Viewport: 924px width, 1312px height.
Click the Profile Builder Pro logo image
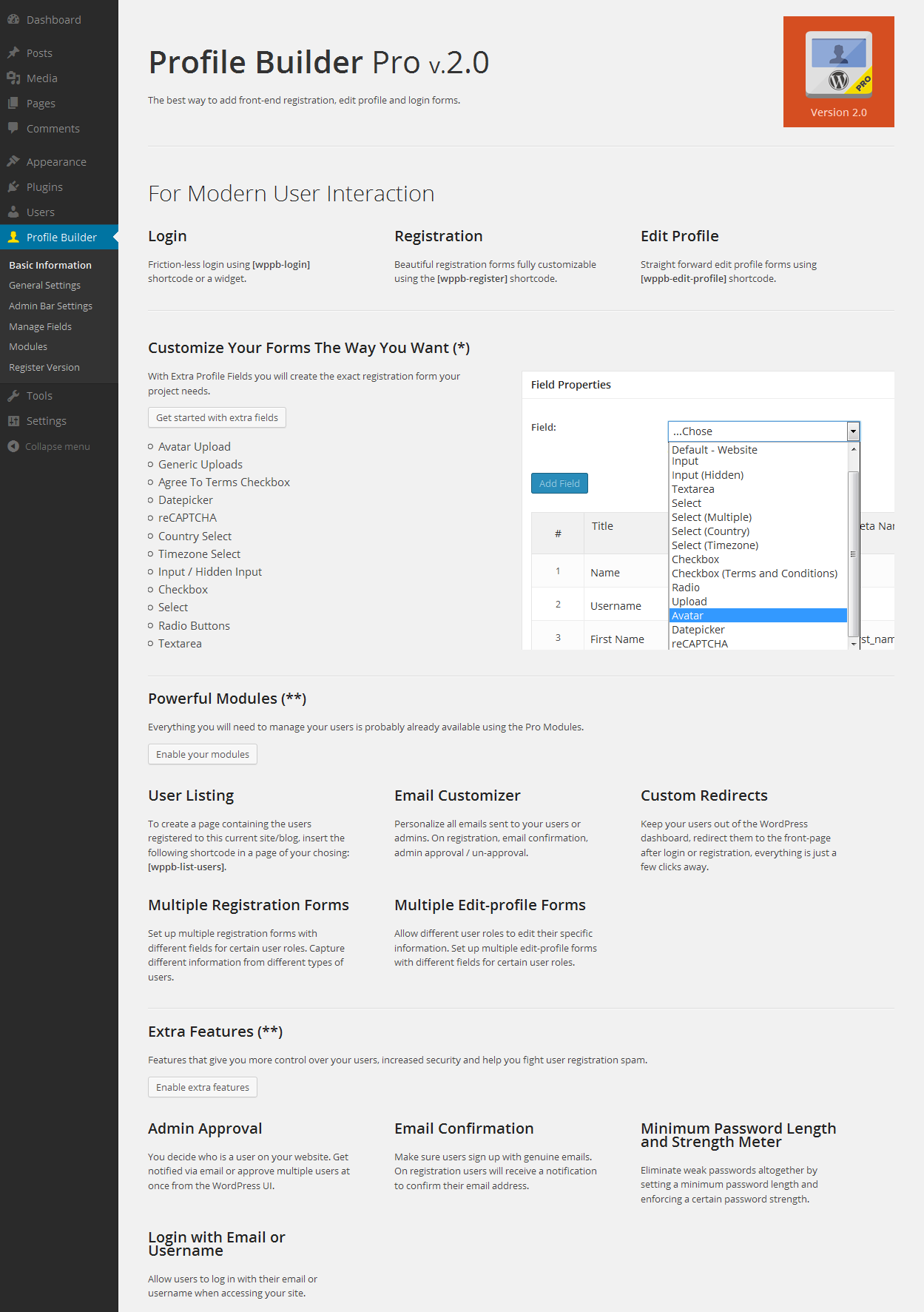click(839, 72)
